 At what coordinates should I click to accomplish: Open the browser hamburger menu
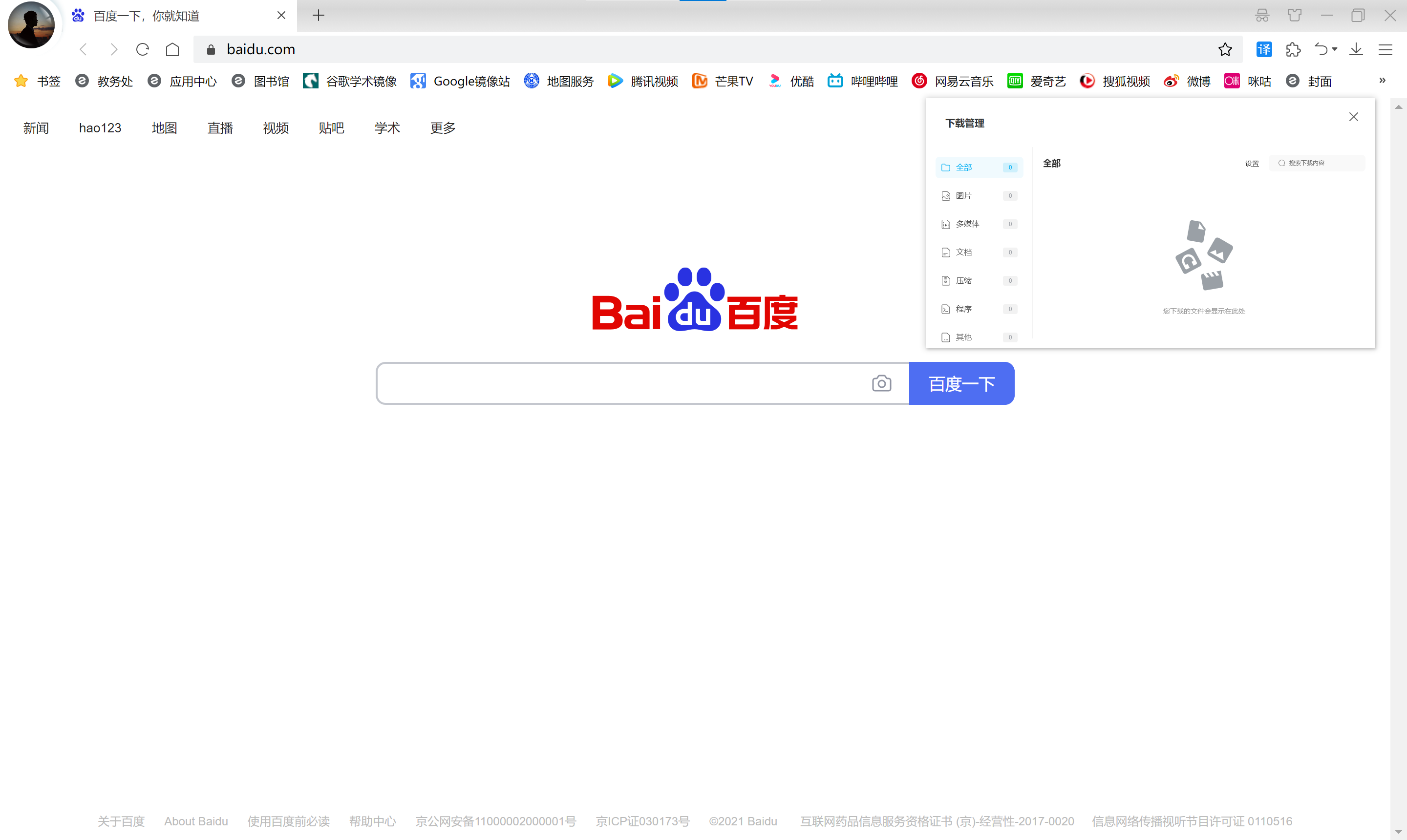[1385, 50]
